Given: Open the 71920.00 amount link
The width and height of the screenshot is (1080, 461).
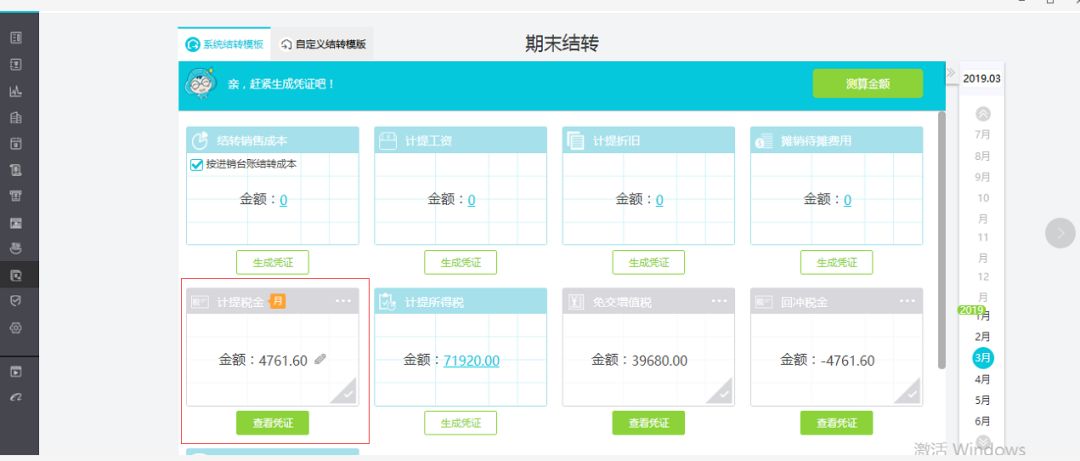Looking at the screenshot, I should click(x=472, y=360).
